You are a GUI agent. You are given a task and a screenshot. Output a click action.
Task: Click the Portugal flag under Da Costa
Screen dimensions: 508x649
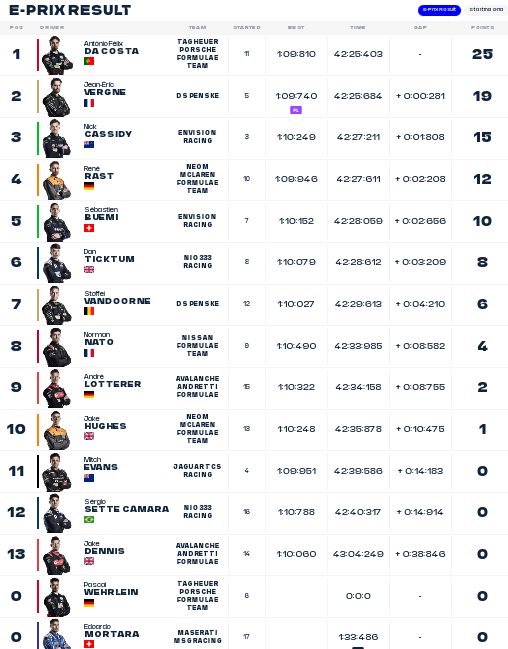click(89, 61)
